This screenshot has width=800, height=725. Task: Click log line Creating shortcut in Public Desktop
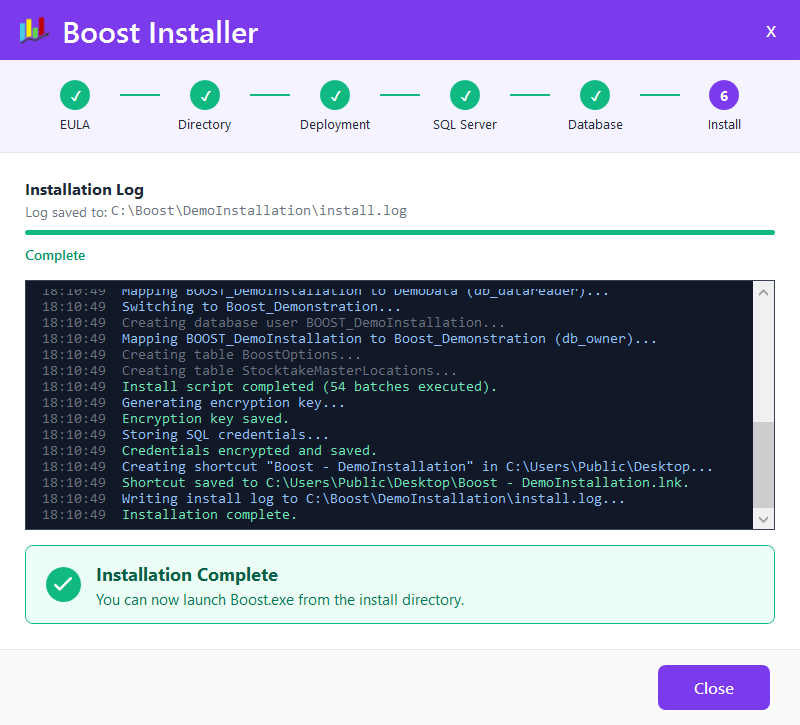click(x=417, y=466)
